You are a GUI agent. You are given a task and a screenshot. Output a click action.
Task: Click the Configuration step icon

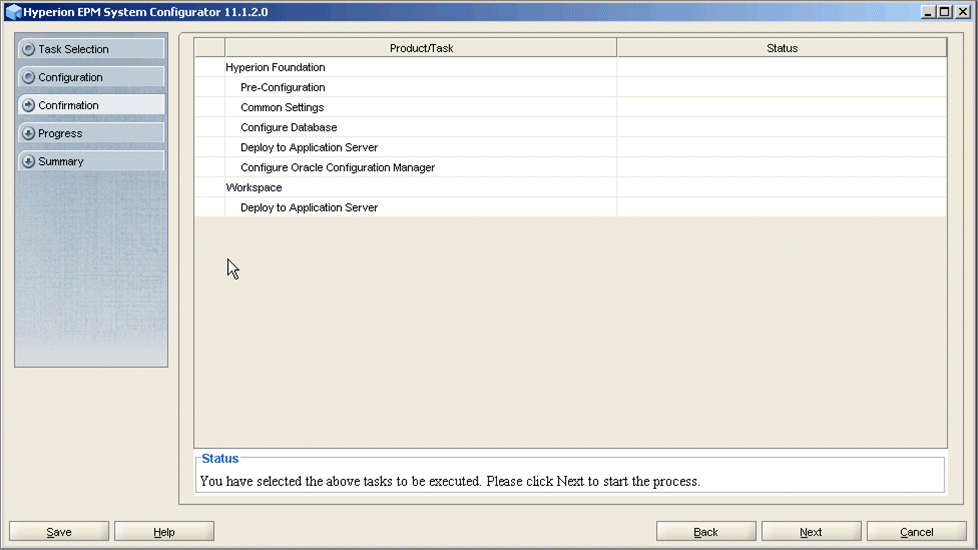(28, 77)
